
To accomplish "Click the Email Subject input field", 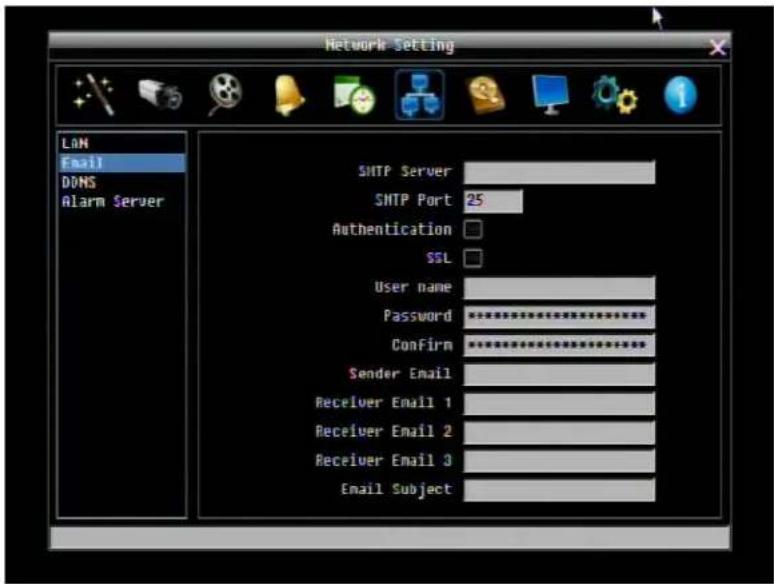I will [x=559, y=490].
